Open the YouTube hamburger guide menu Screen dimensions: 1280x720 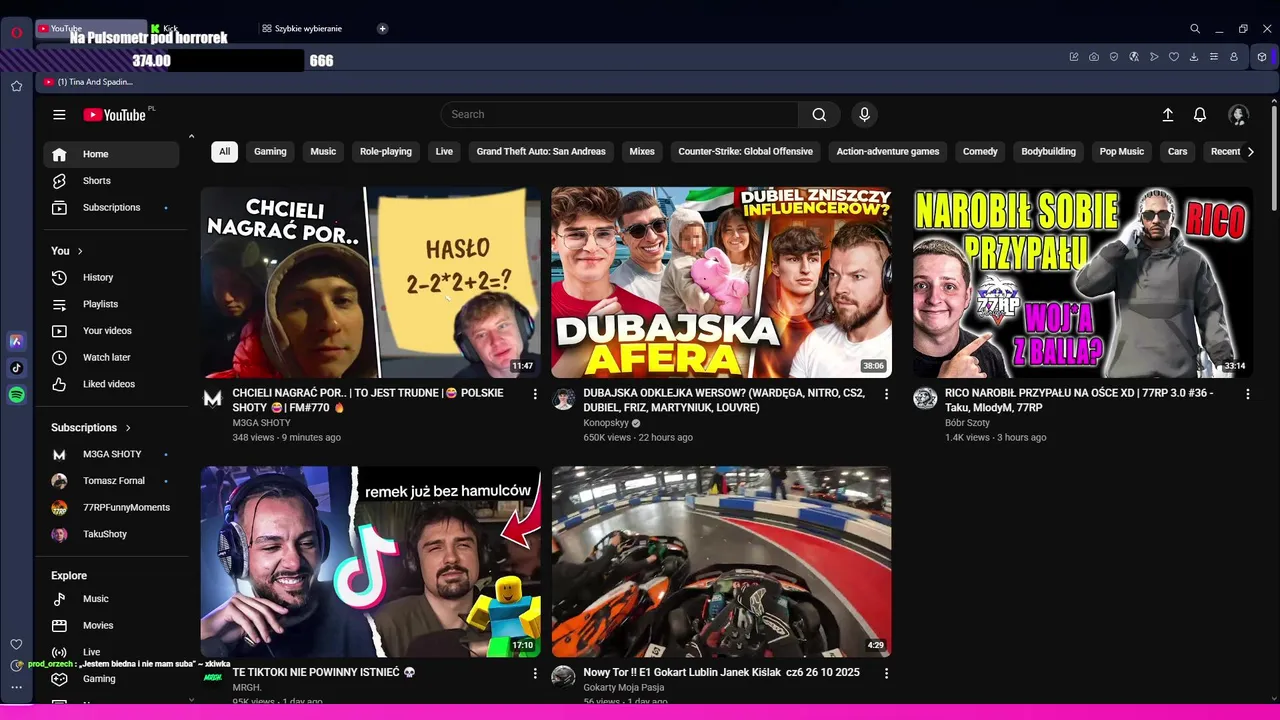click(x=59, y=115)
